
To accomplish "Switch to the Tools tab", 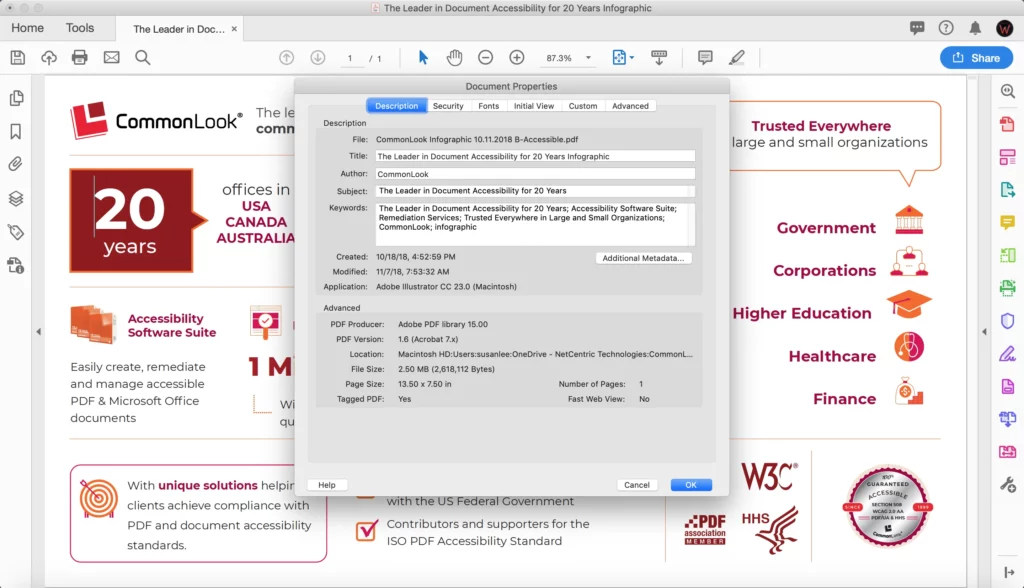I will pyautogui.click(x=80, y=28).
